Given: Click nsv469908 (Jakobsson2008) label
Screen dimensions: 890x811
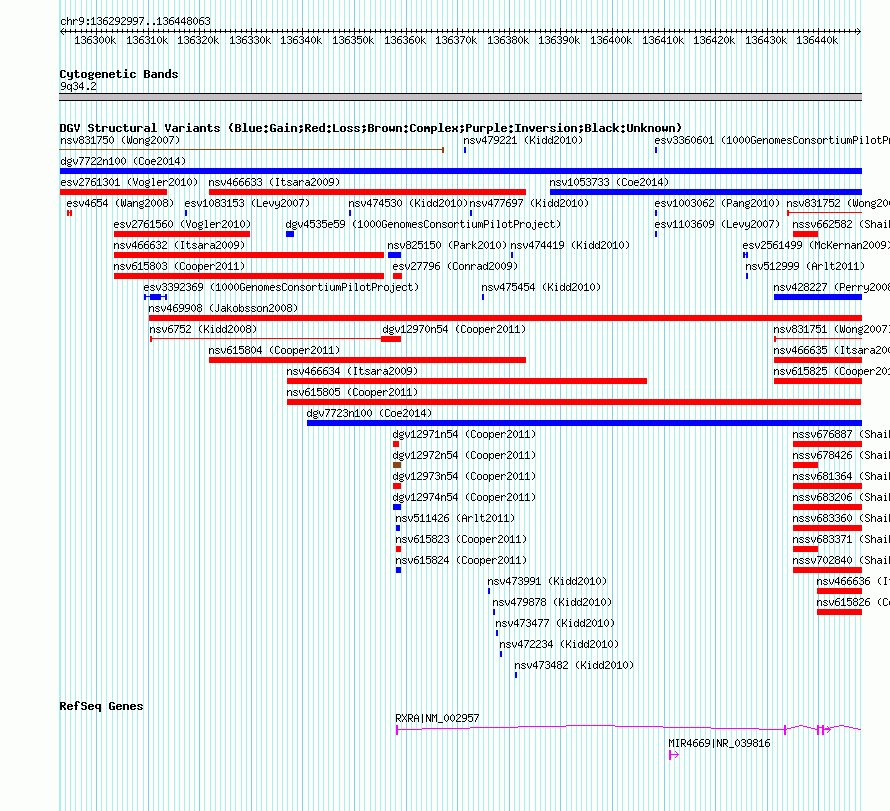Looking at the screenshot, I should click(x=223, y=308).
